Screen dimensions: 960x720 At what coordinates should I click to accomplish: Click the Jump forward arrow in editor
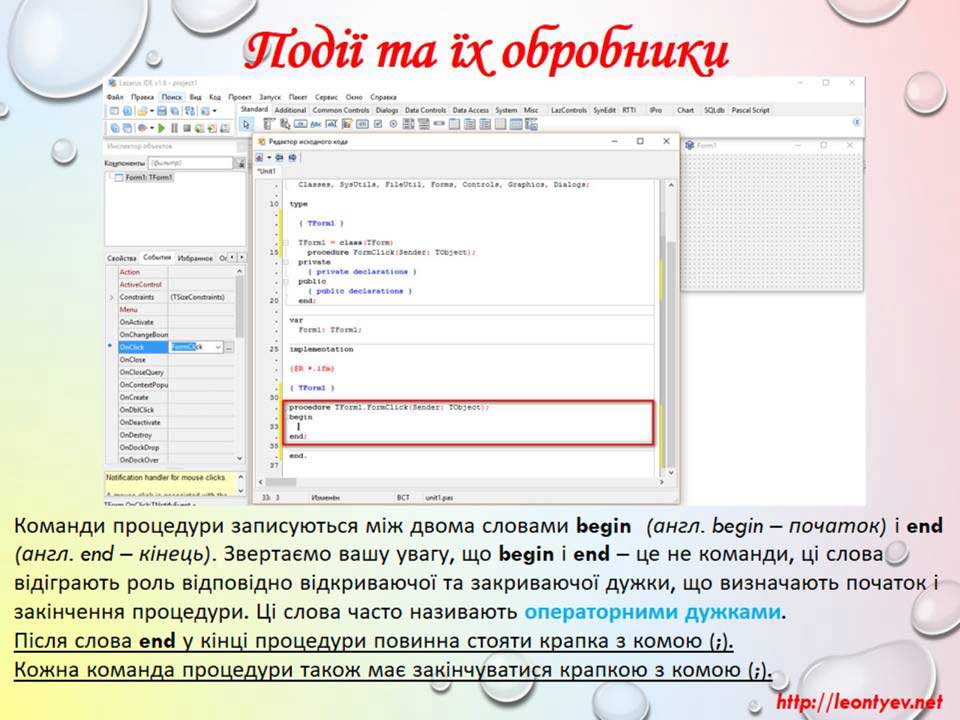click(292, 157)
